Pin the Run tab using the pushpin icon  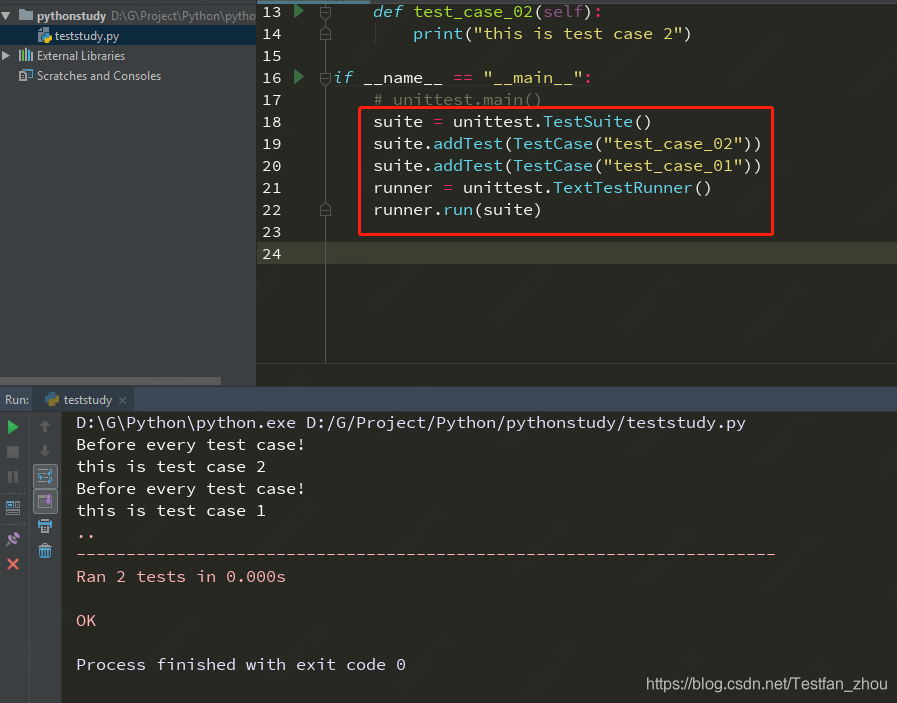click(13, 538)
